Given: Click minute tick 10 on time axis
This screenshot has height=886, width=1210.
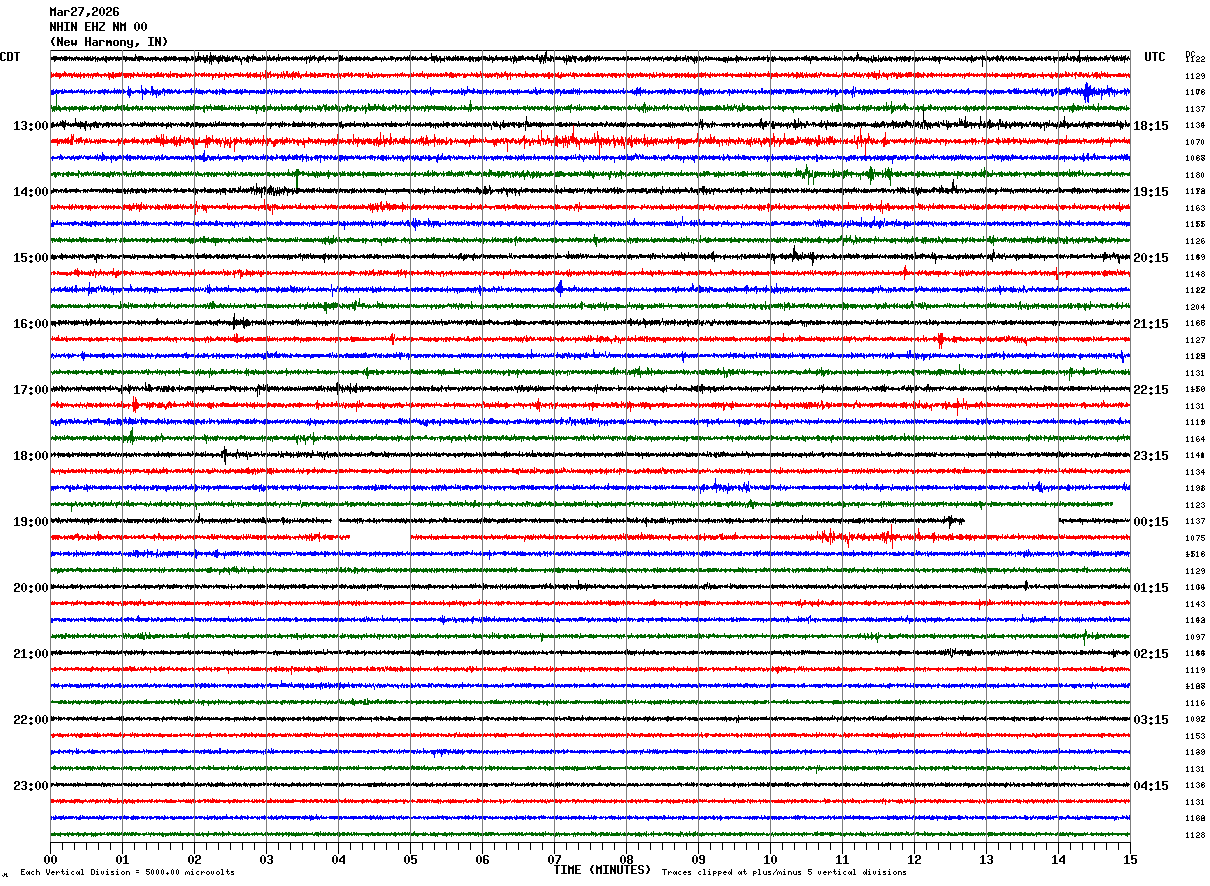Looking at the screenshot, I should click(770, 859).
